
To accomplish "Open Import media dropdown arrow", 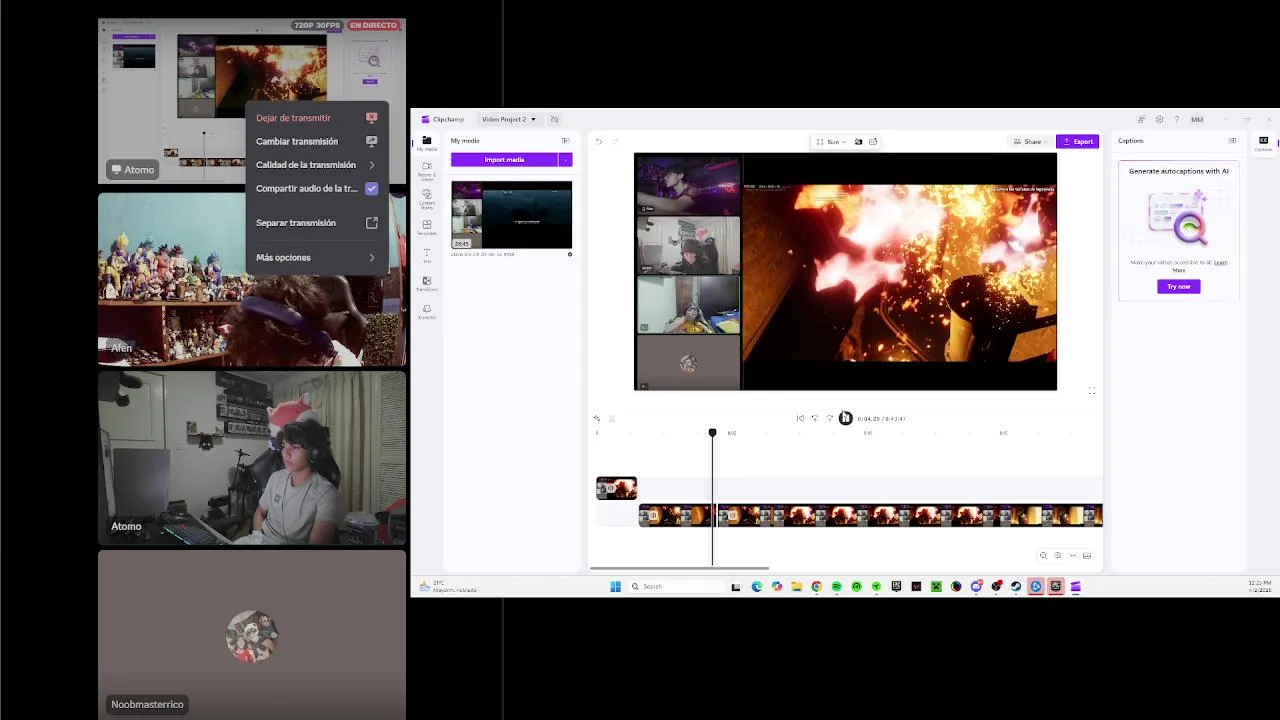I will click(x=565, y=160).
